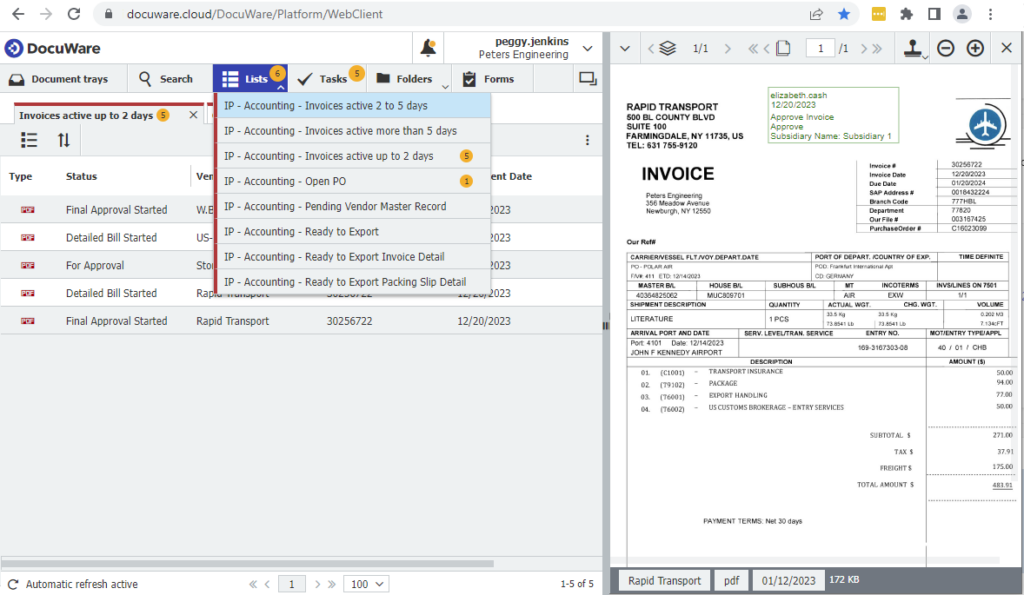Image resolution: width=1024 pixels, height=595 pixels.
Task: Open the browser profile avatar
Action: tap(962, 14)
